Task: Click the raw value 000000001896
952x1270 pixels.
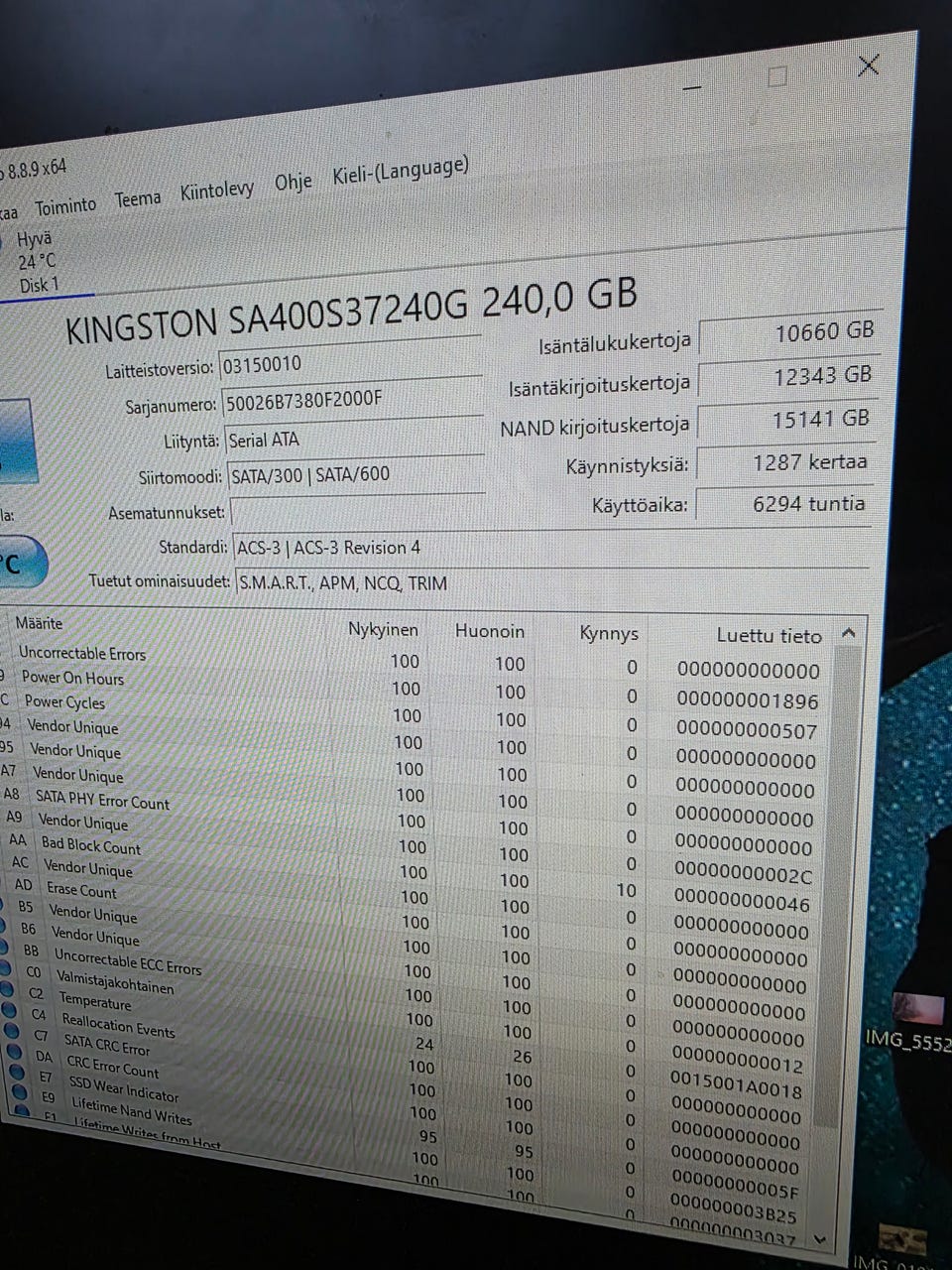Action: (748, 700)
